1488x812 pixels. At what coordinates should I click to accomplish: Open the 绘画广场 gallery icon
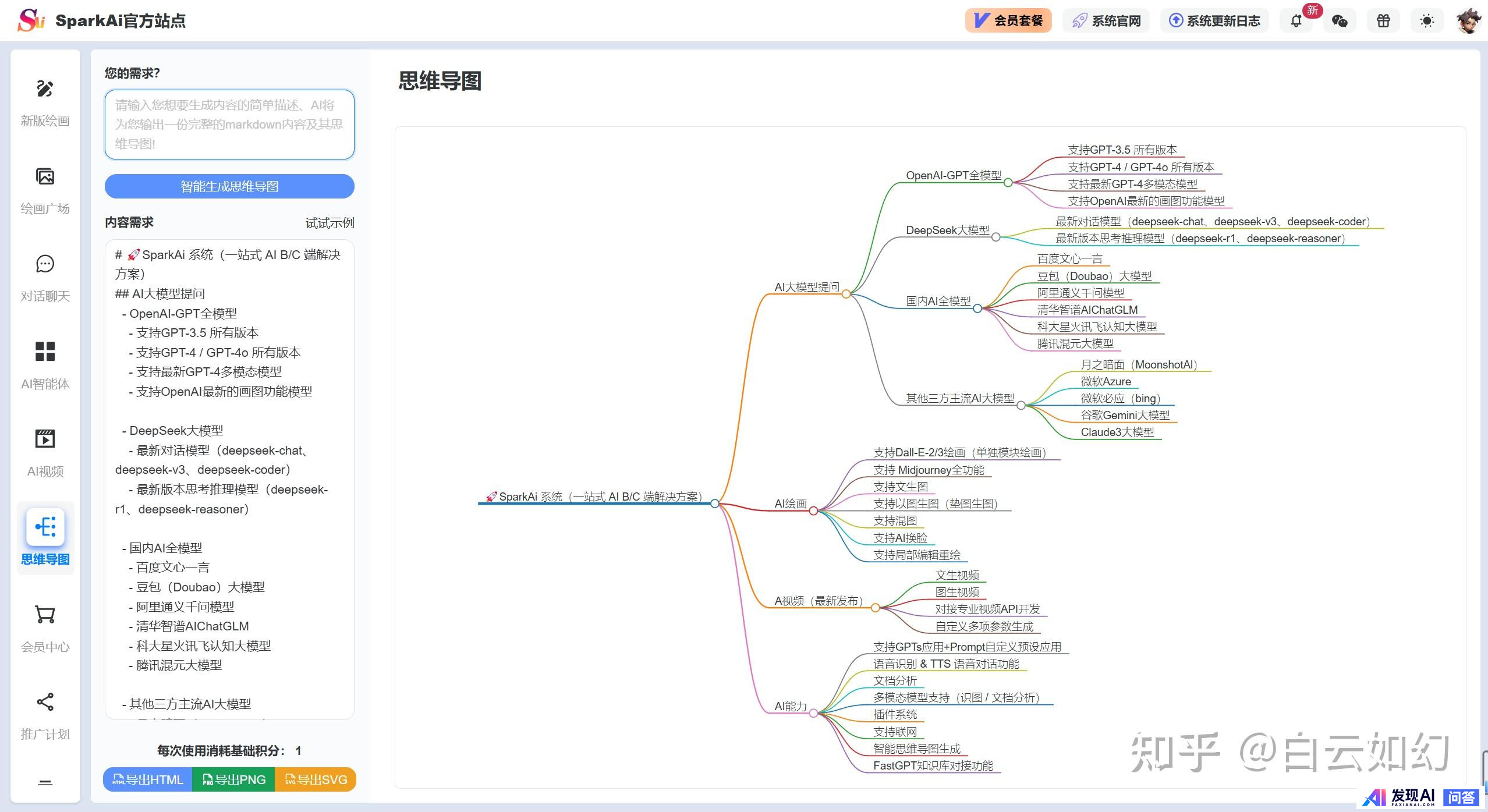click(x=45, y=176)
